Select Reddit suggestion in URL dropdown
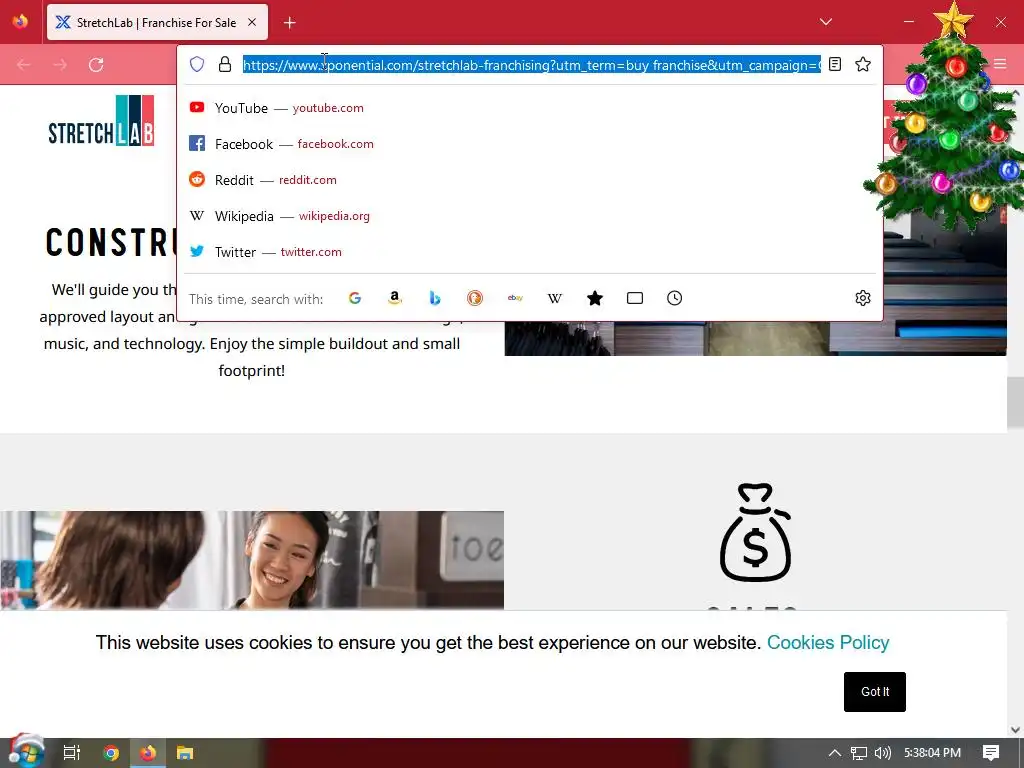The height and width of the screenshot is (768, 1024). point(529,180)
